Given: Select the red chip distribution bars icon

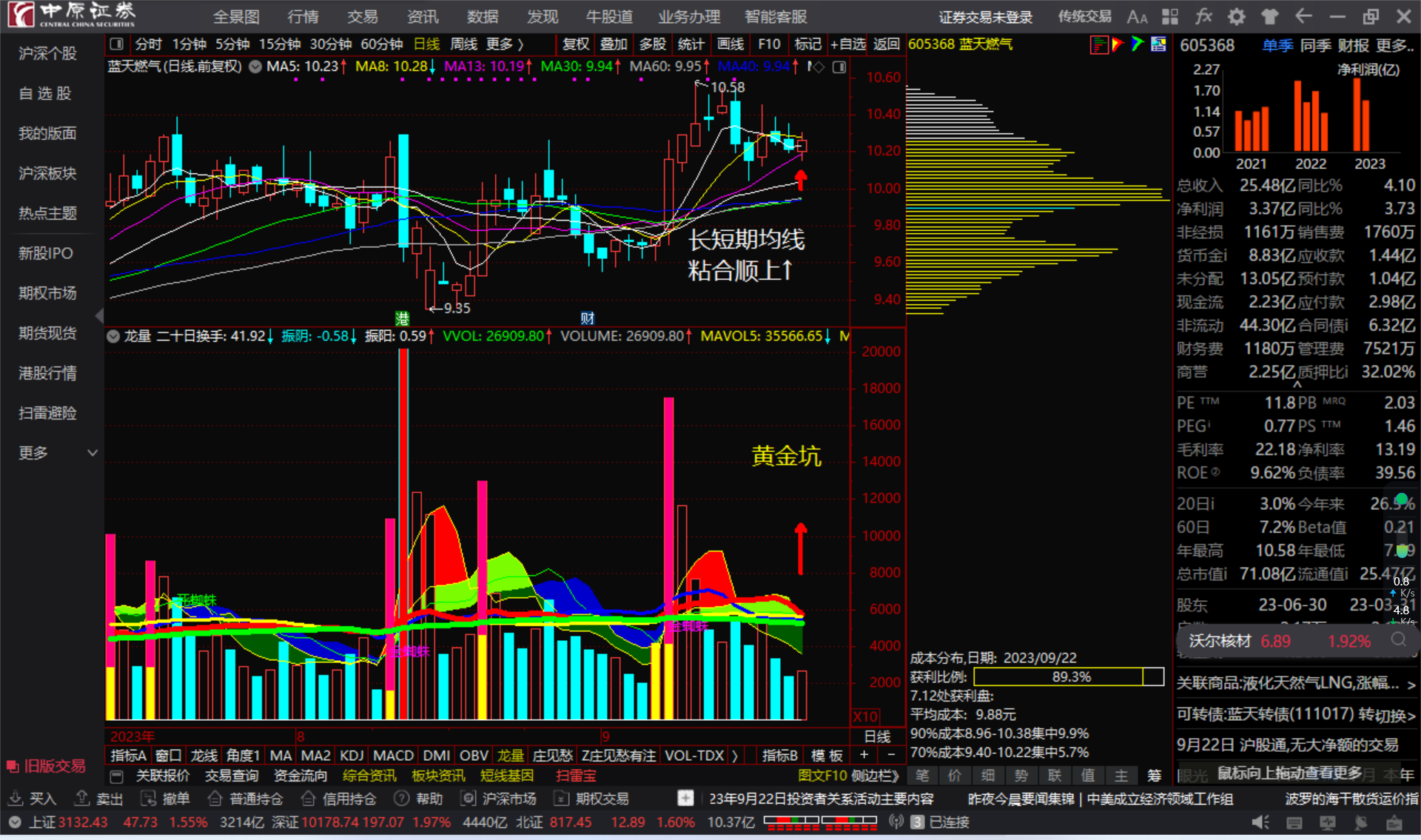Looking at the screenshot, I should pyautogui.click(x=1098, y=44).
